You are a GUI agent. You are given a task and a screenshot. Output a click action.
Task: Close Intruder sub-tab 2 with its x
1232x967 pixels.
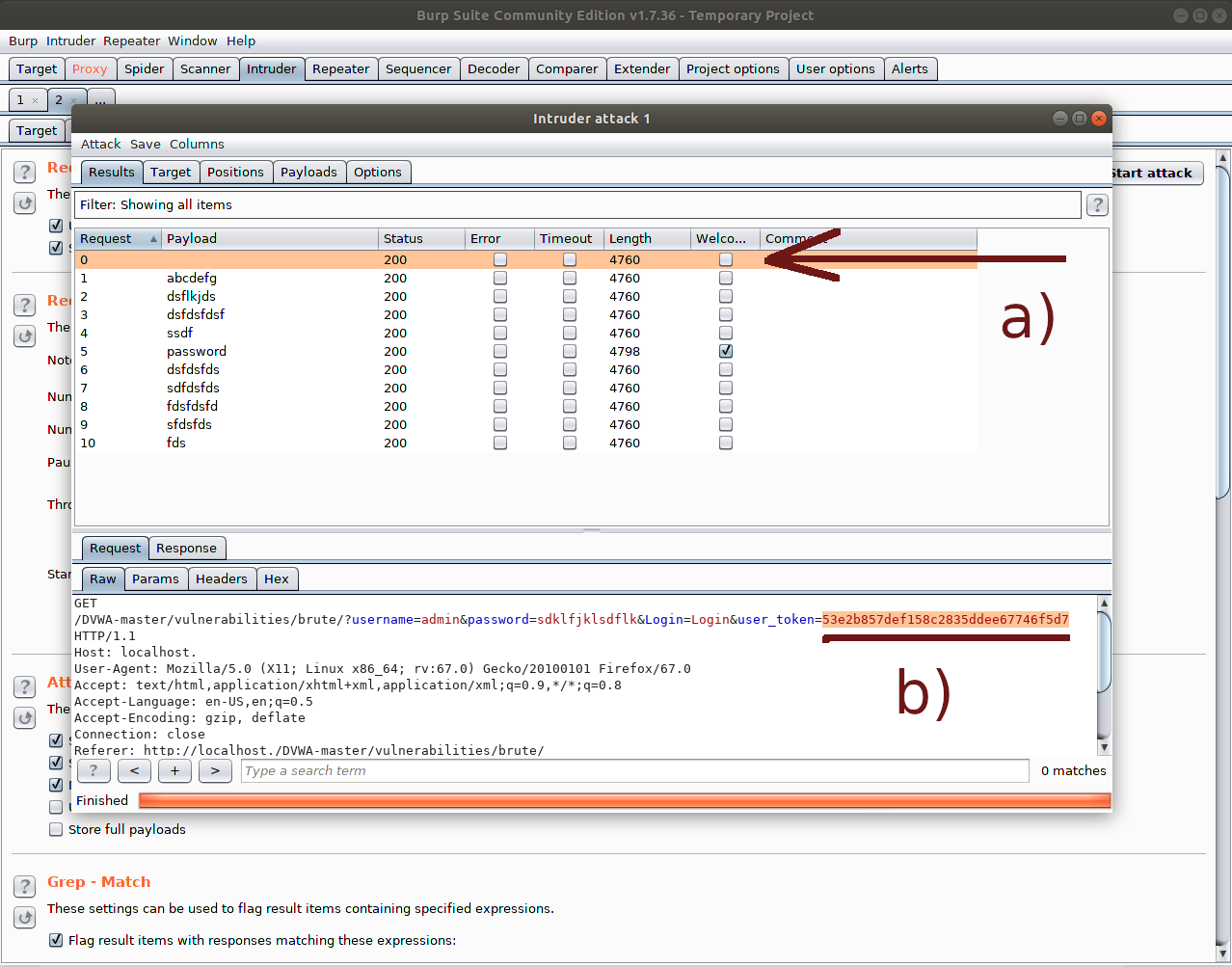tap(73, 100)
